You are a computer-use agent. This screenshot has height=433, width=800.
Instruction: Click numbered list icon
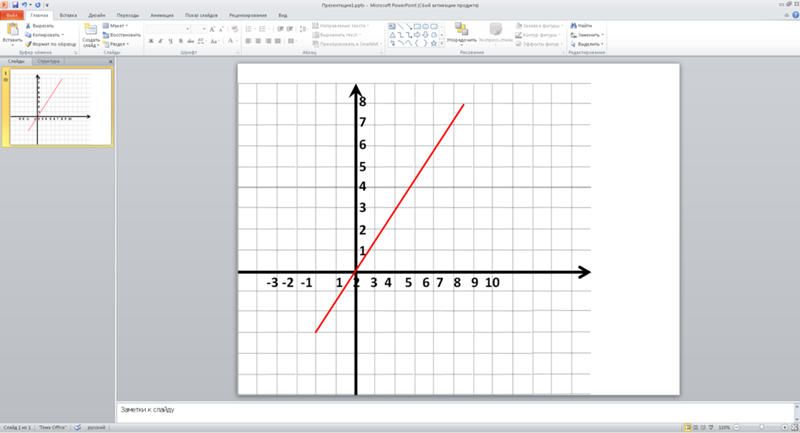pyautogui.click(x=263, y=29)
